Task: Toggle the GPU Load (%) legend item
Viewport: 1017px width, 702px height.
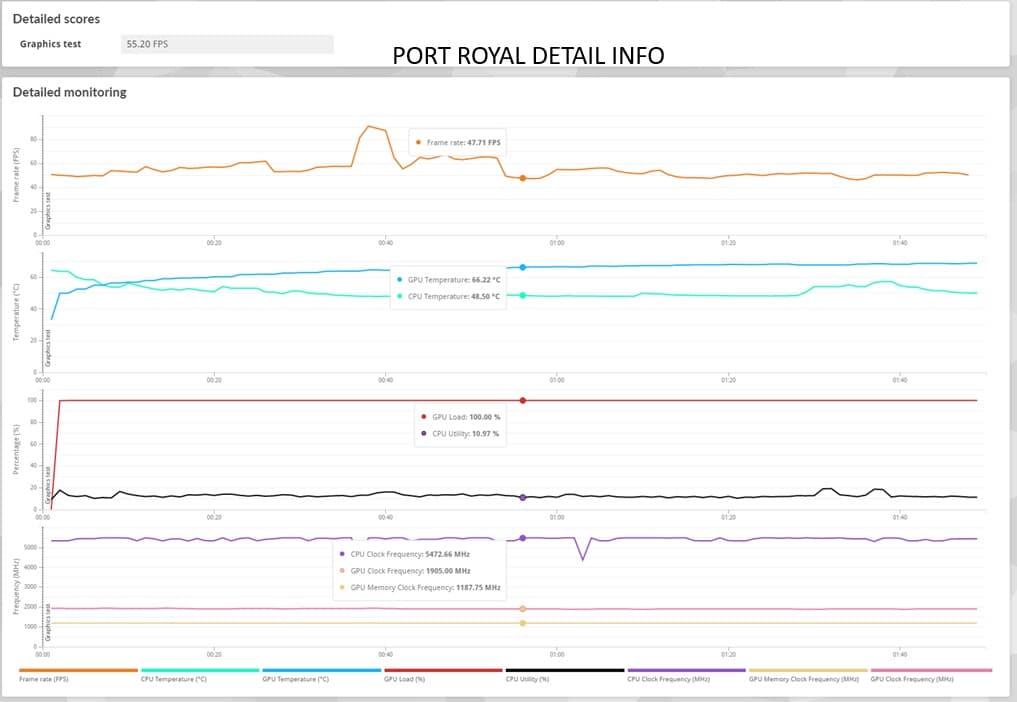Action: pos(443,675)
